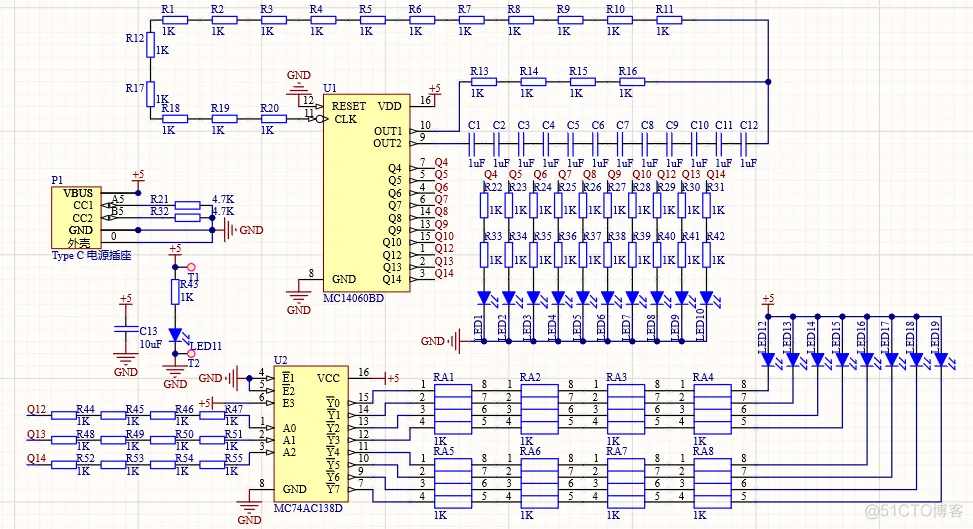
Task: Click the R20 resistor near CLK input
Action: tap(274, 119)
